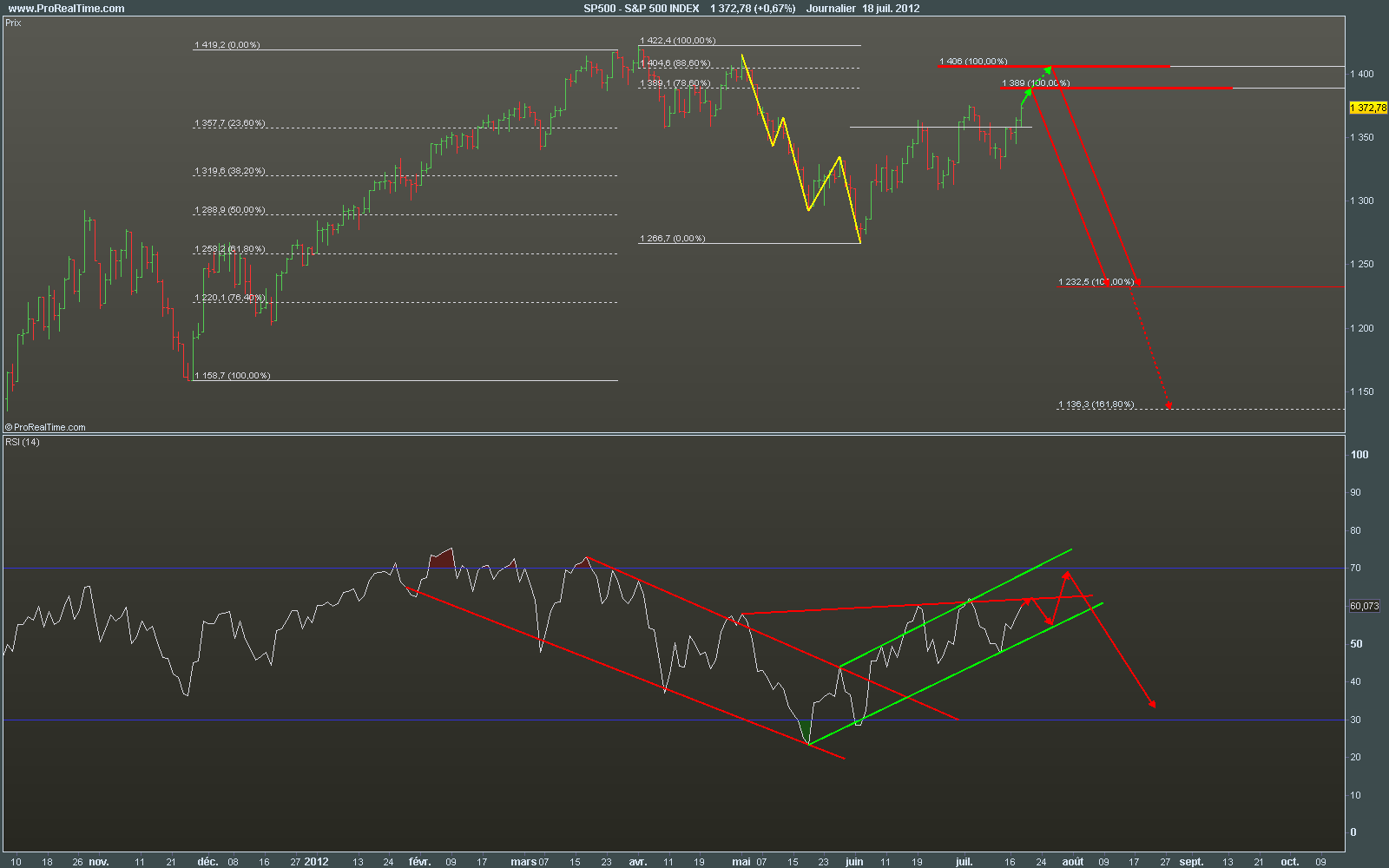Pick the RSI scale value 30

tap(1356, 720)
